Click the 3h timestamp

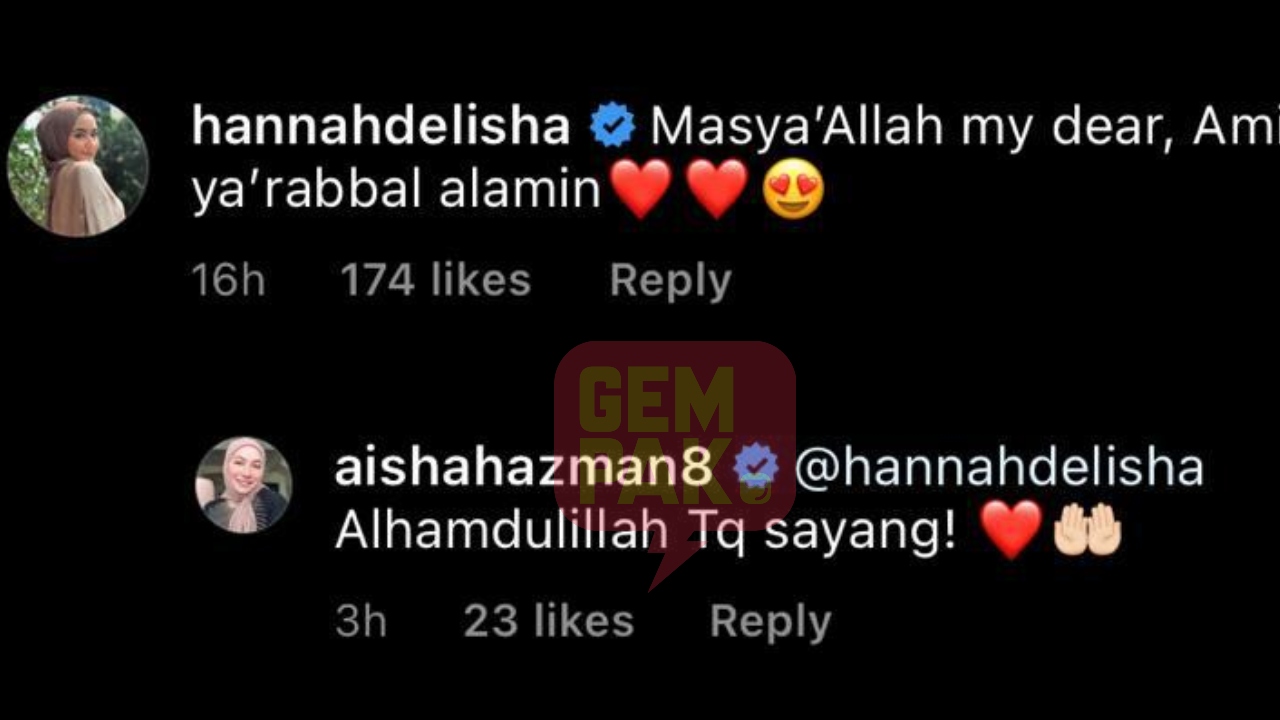point(361,621)
